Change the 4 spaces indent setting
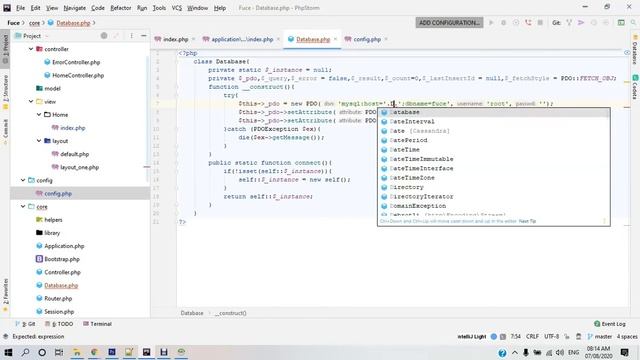The height and width of the screenshot is (360, 640). (x=627, y=336)
